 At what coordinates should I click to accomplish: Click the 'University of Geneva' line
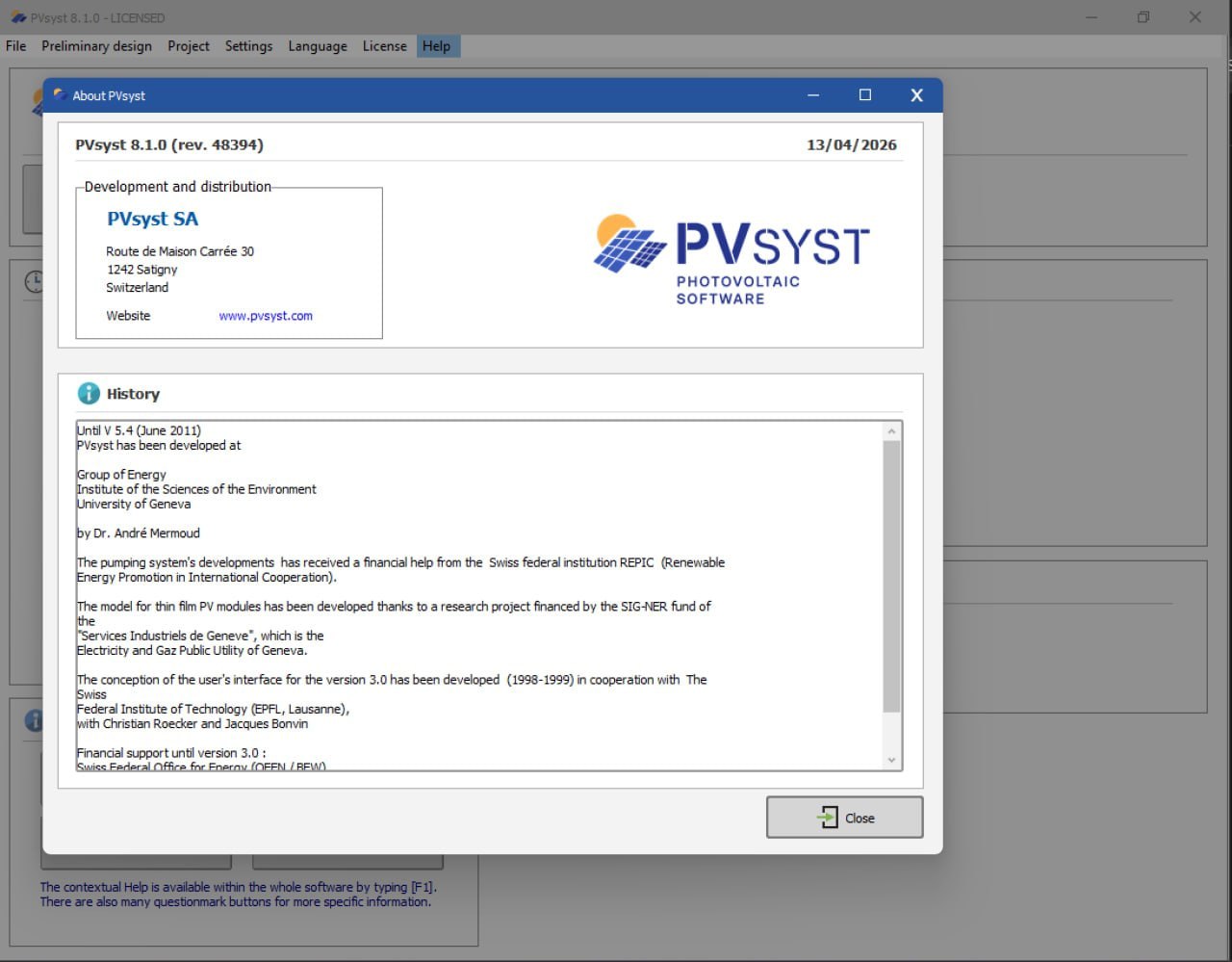point(134,504)
